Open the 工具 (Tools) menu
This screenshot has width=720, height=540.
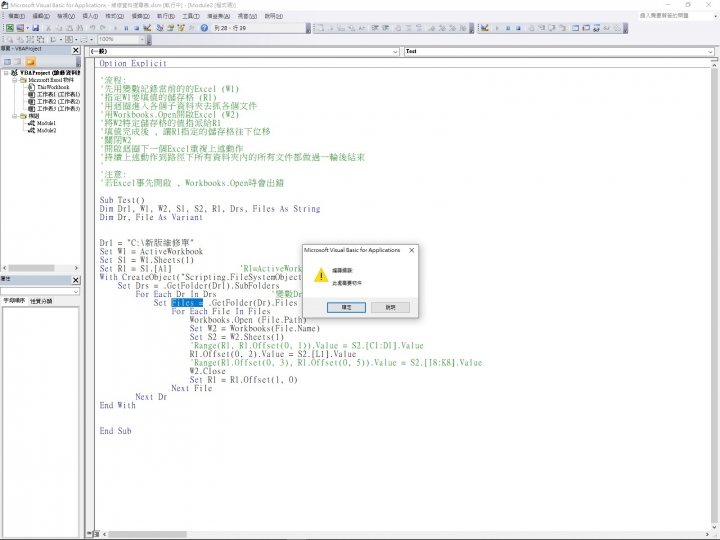click(x=191, y=16)
